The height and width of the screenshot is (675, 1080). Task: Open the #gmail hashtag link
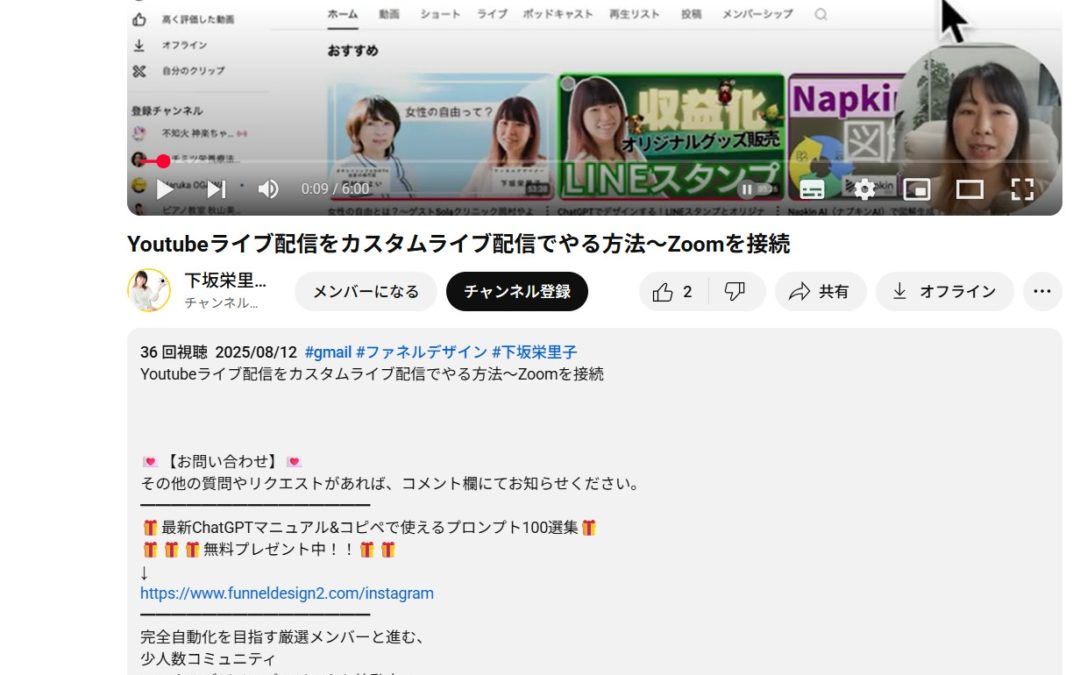[x=328, y=352]
